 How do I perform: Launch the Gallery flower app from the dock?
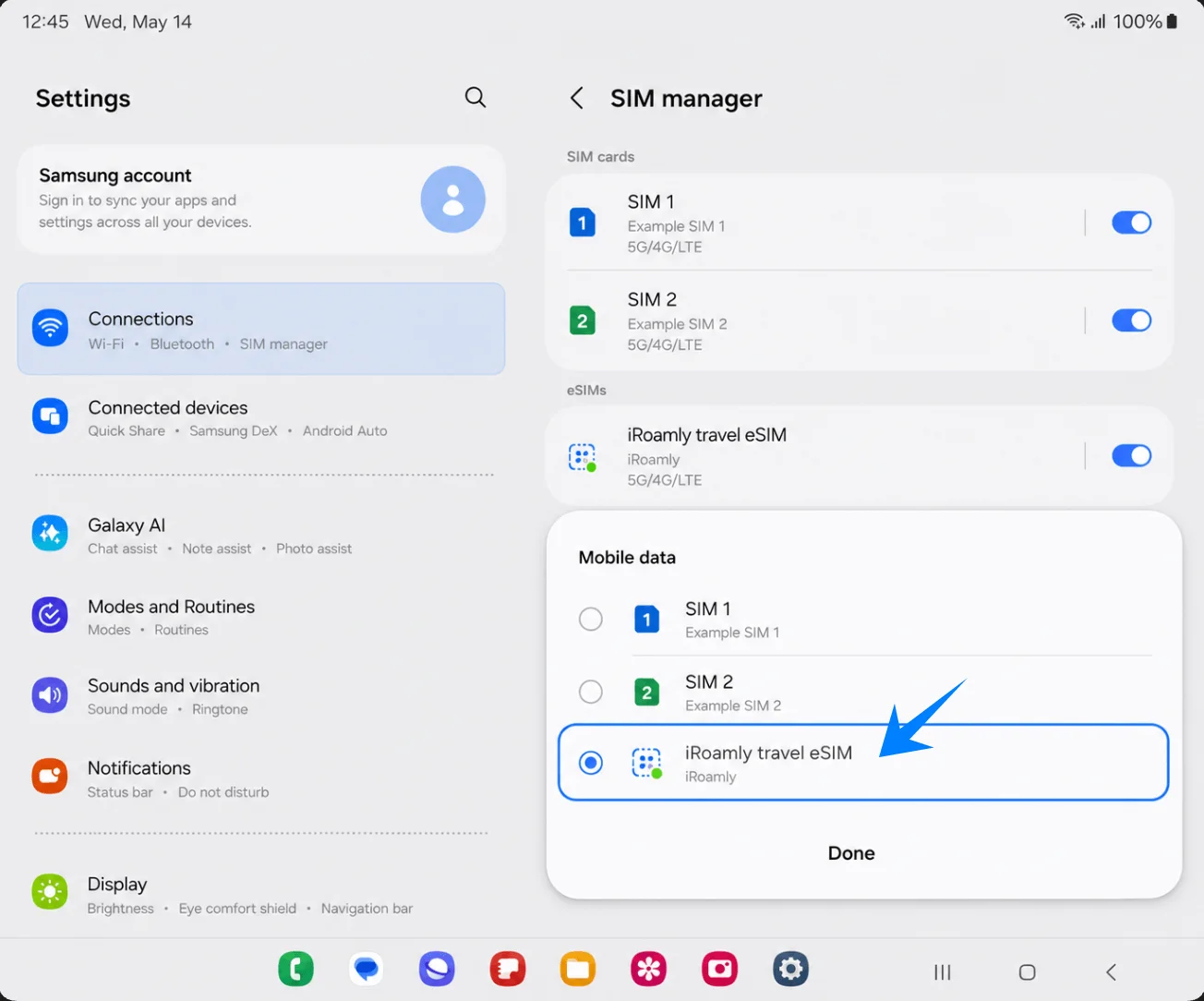pyautogui.click(x=649, y=970)
